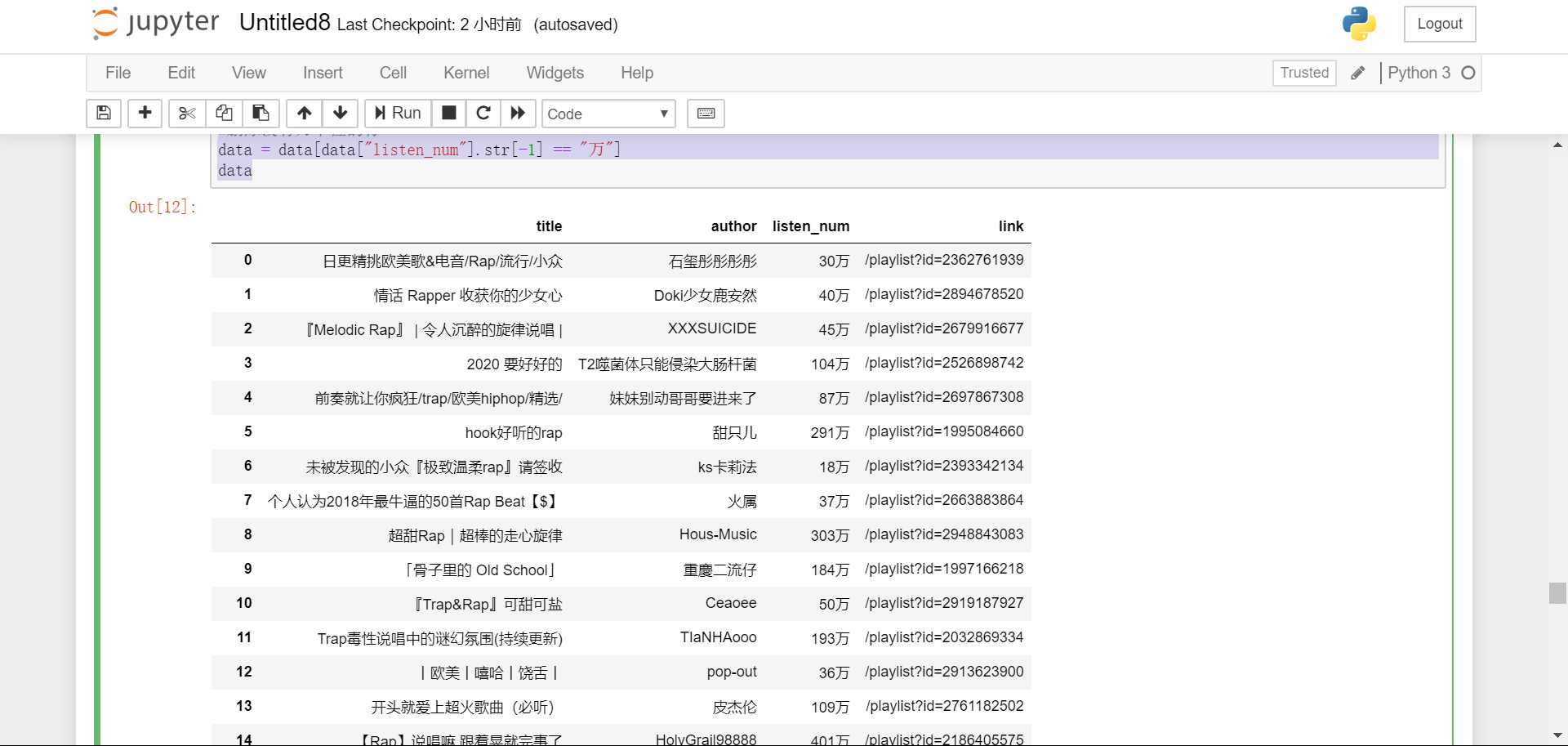Screen dimensions: 1568x746
Task: Click listen_num cell 291万
Action: click(x=830, y=432)
